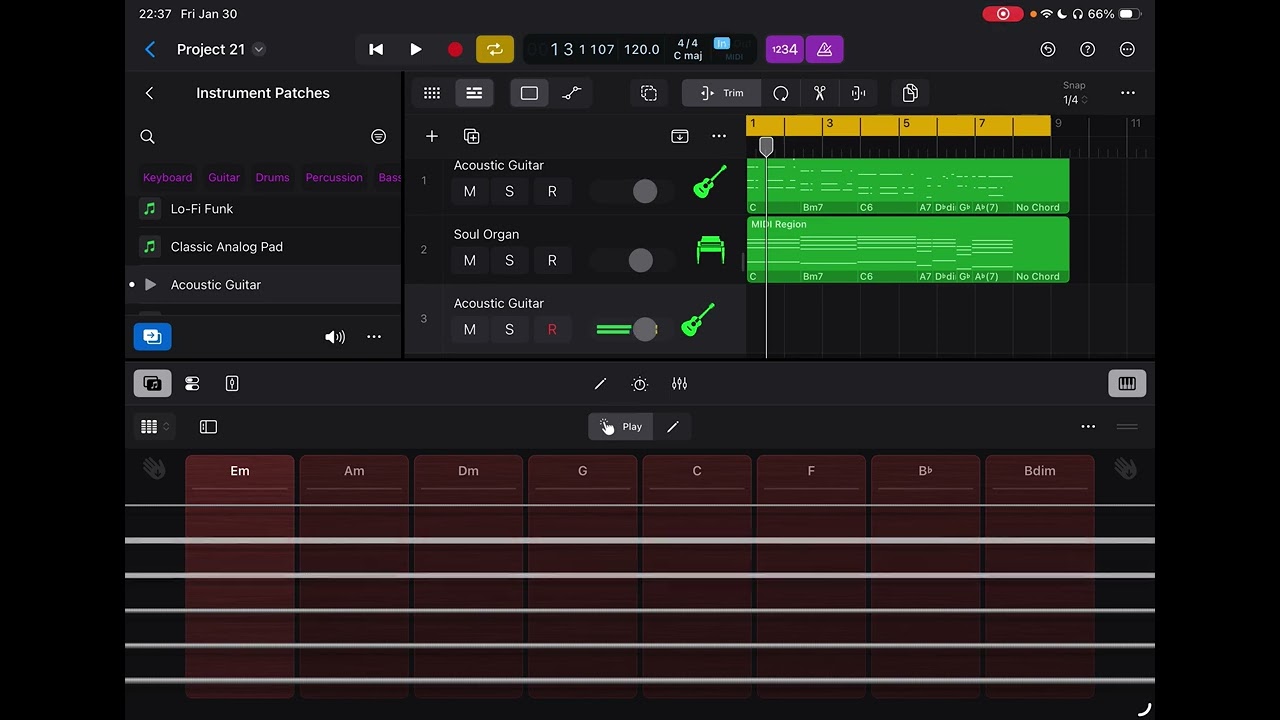
Task: Open the fader mixer button
Action: pos(680,384)
